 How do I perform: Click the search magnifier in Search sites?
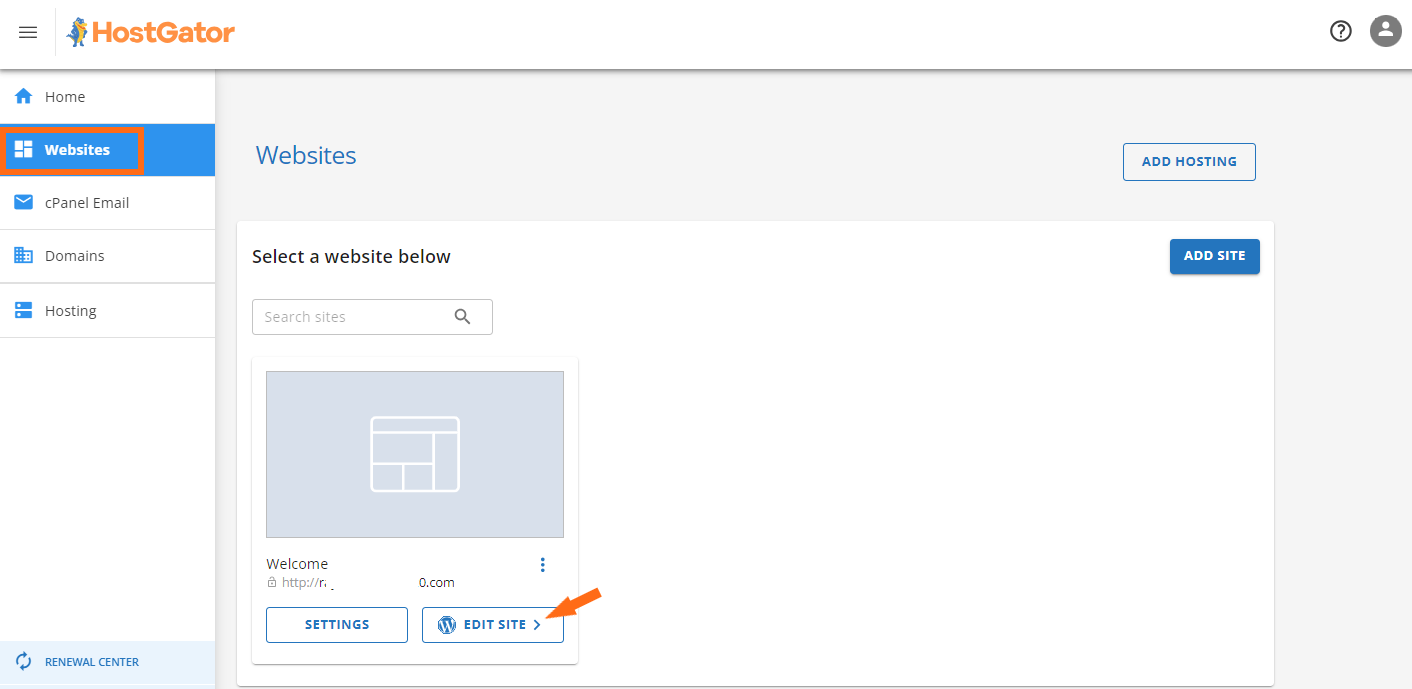[x=462, y=316]
